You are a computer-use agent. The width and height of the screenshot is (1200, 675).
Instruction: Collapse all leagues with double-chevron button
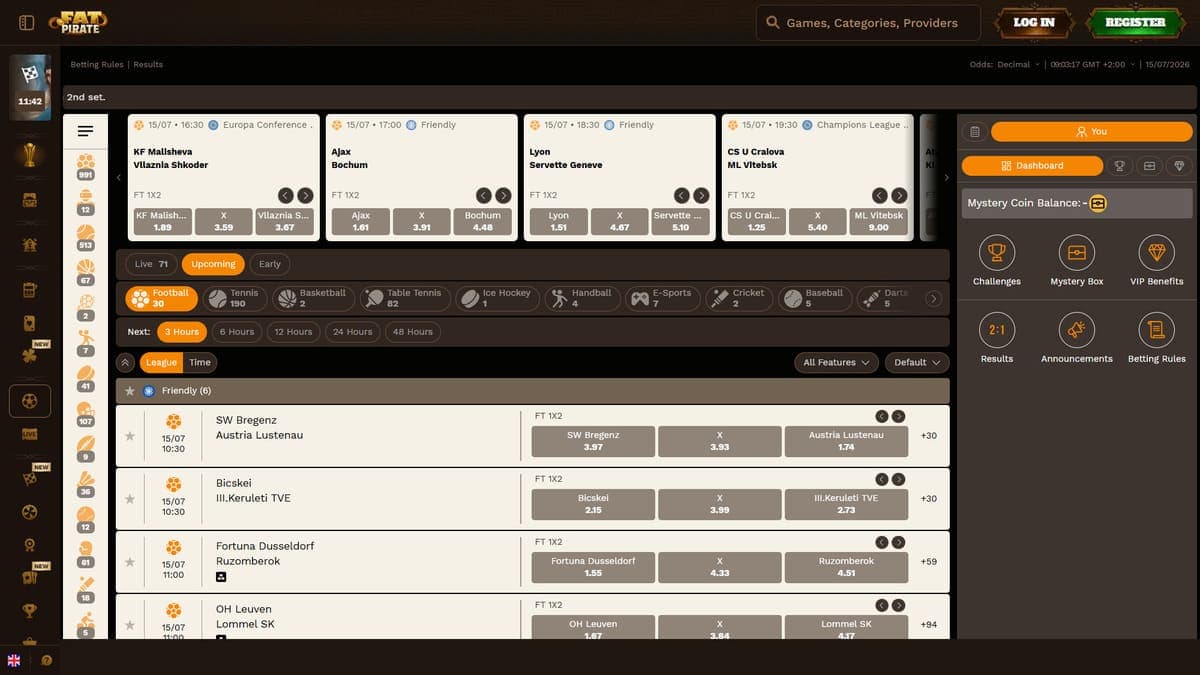[x=125, y=362]
